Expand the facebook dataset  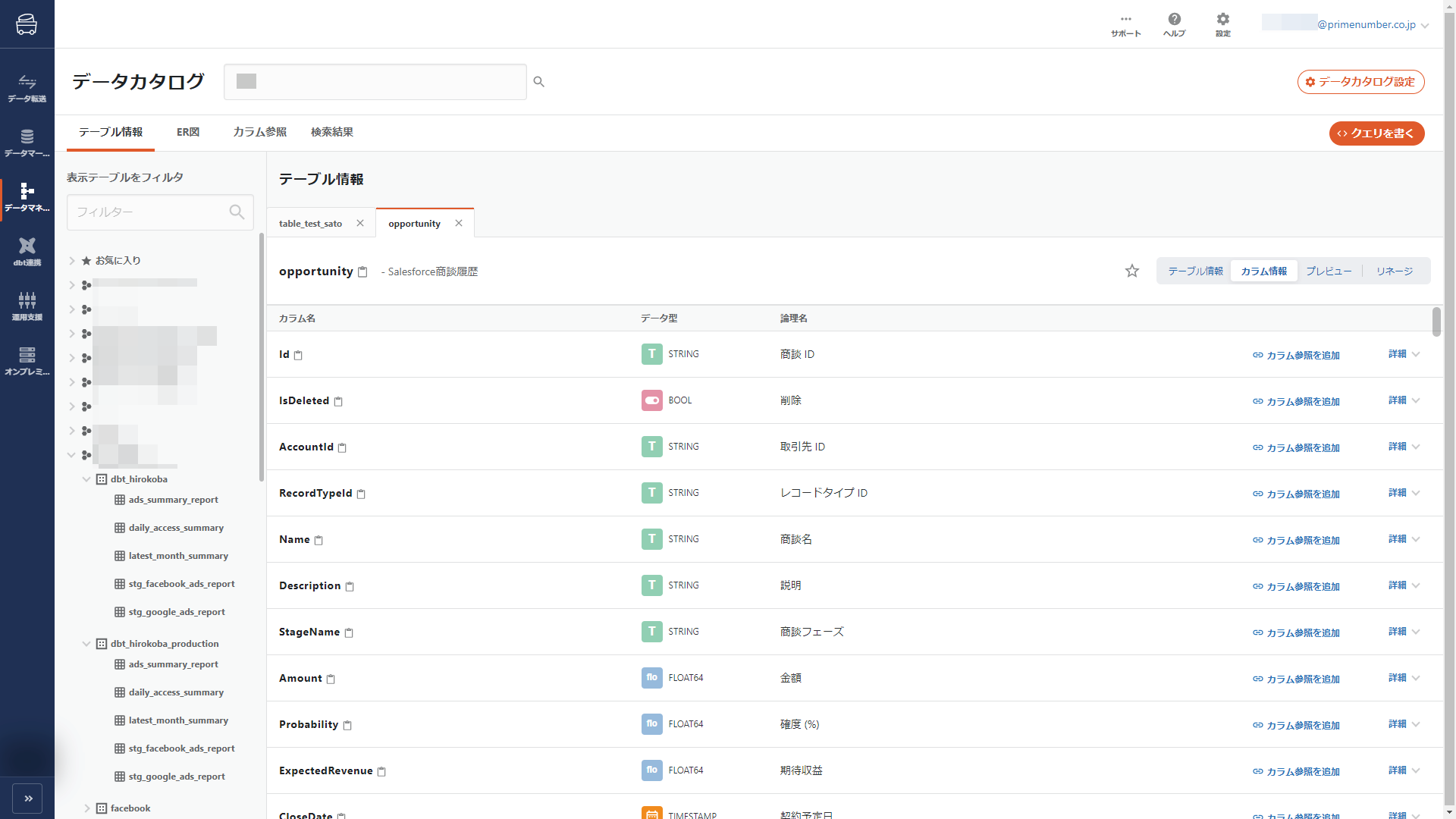coord(86,808)
